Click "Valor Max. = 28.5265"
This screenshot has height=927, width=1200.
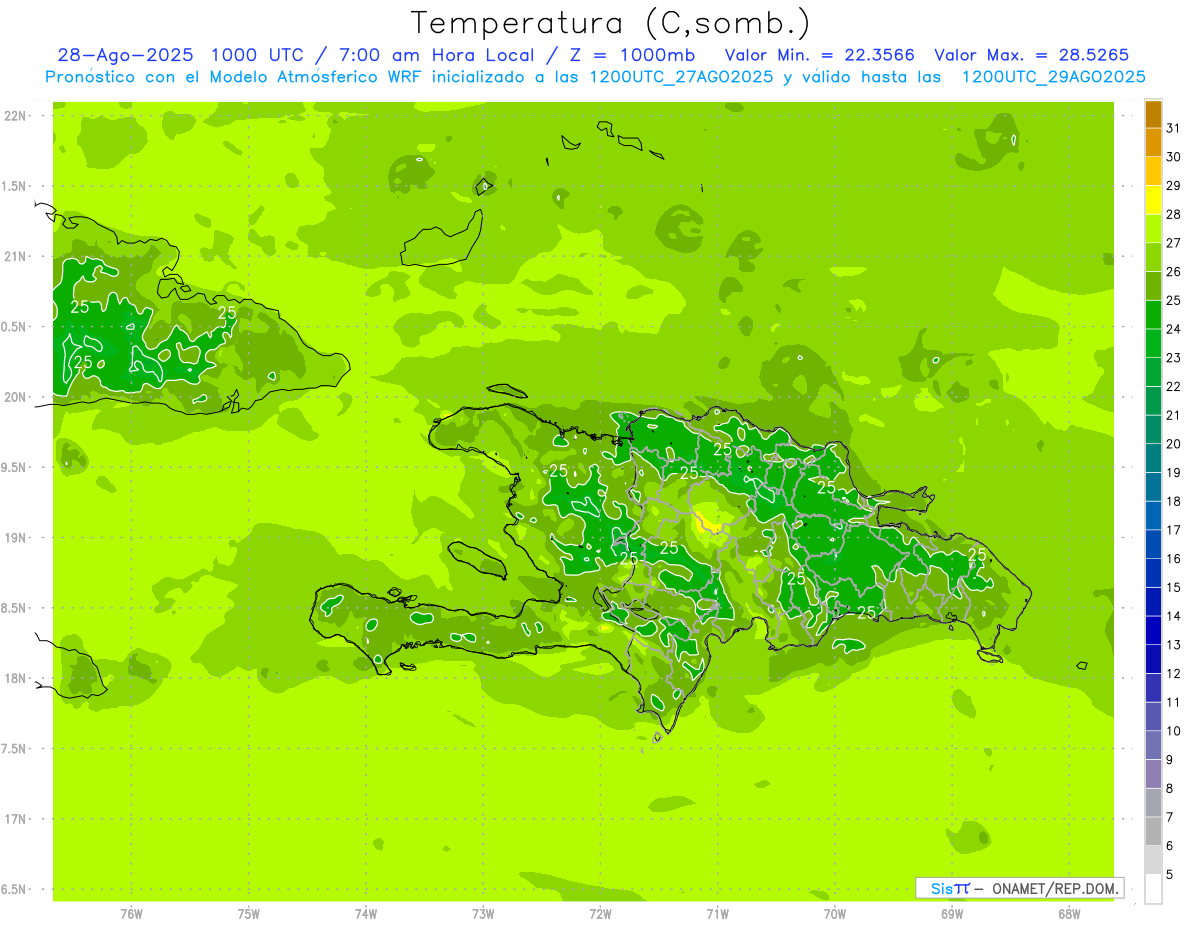[x=1032, y=55]
